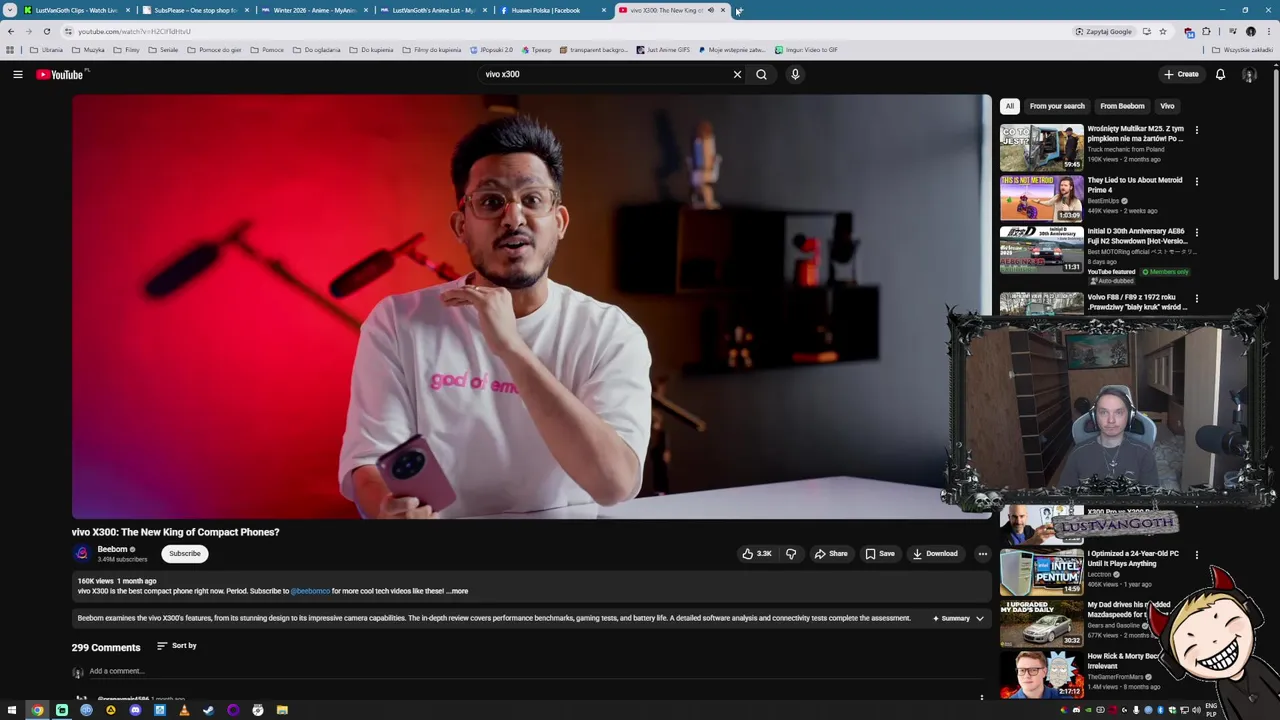Go to the YouTube home logo
The image size is (1280, 720).
coord(62,74)
